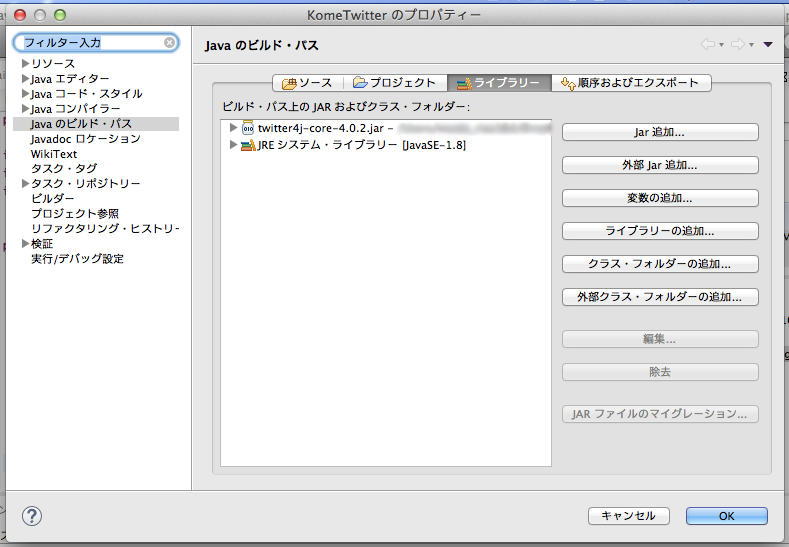Expand the リソース tree node
The height and width of the screenshot is (547, 789).
[x=25, y=63]
